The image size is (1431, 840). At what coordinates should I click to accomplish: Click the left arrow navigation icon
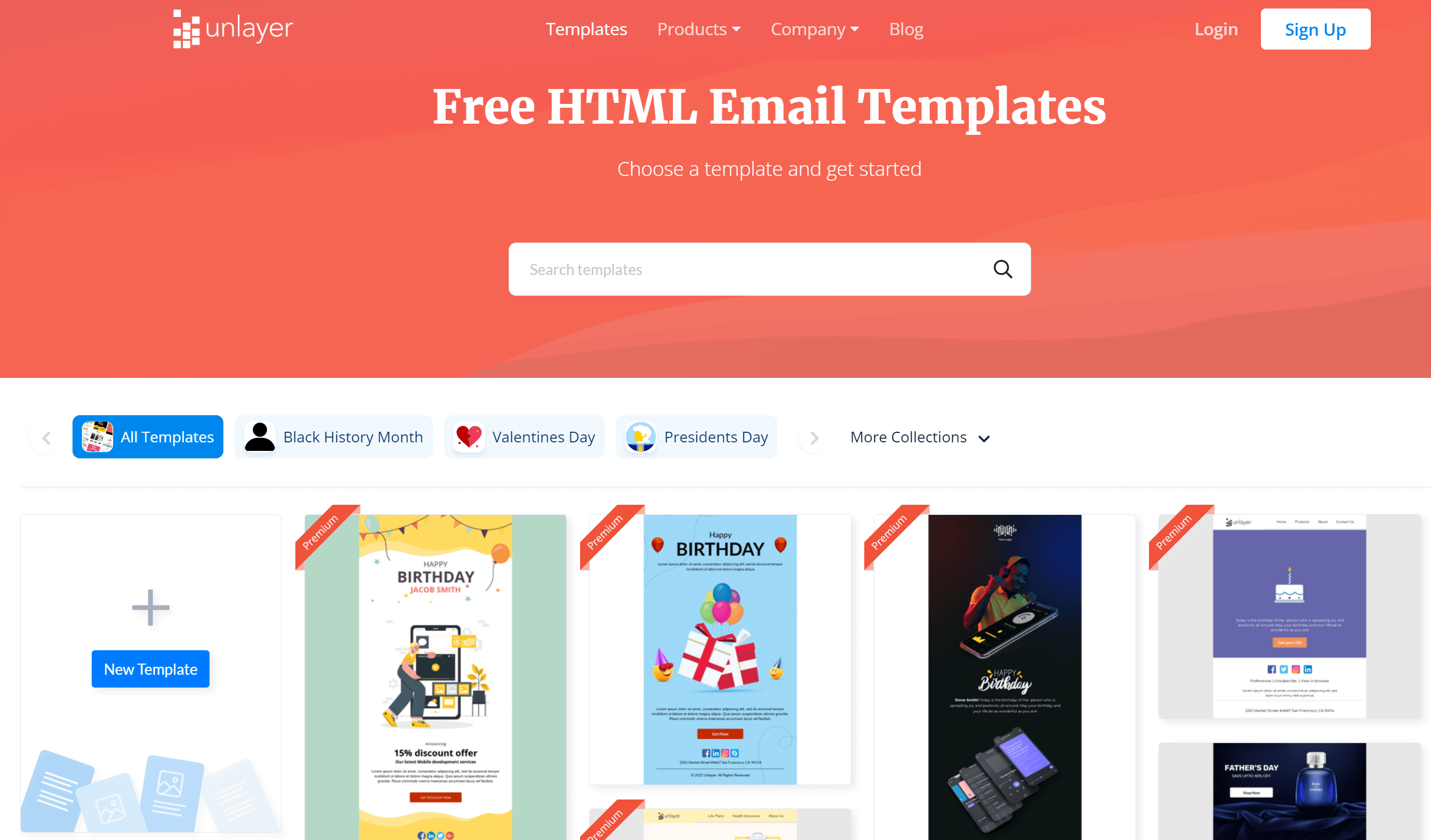click(x=46, y=437)
